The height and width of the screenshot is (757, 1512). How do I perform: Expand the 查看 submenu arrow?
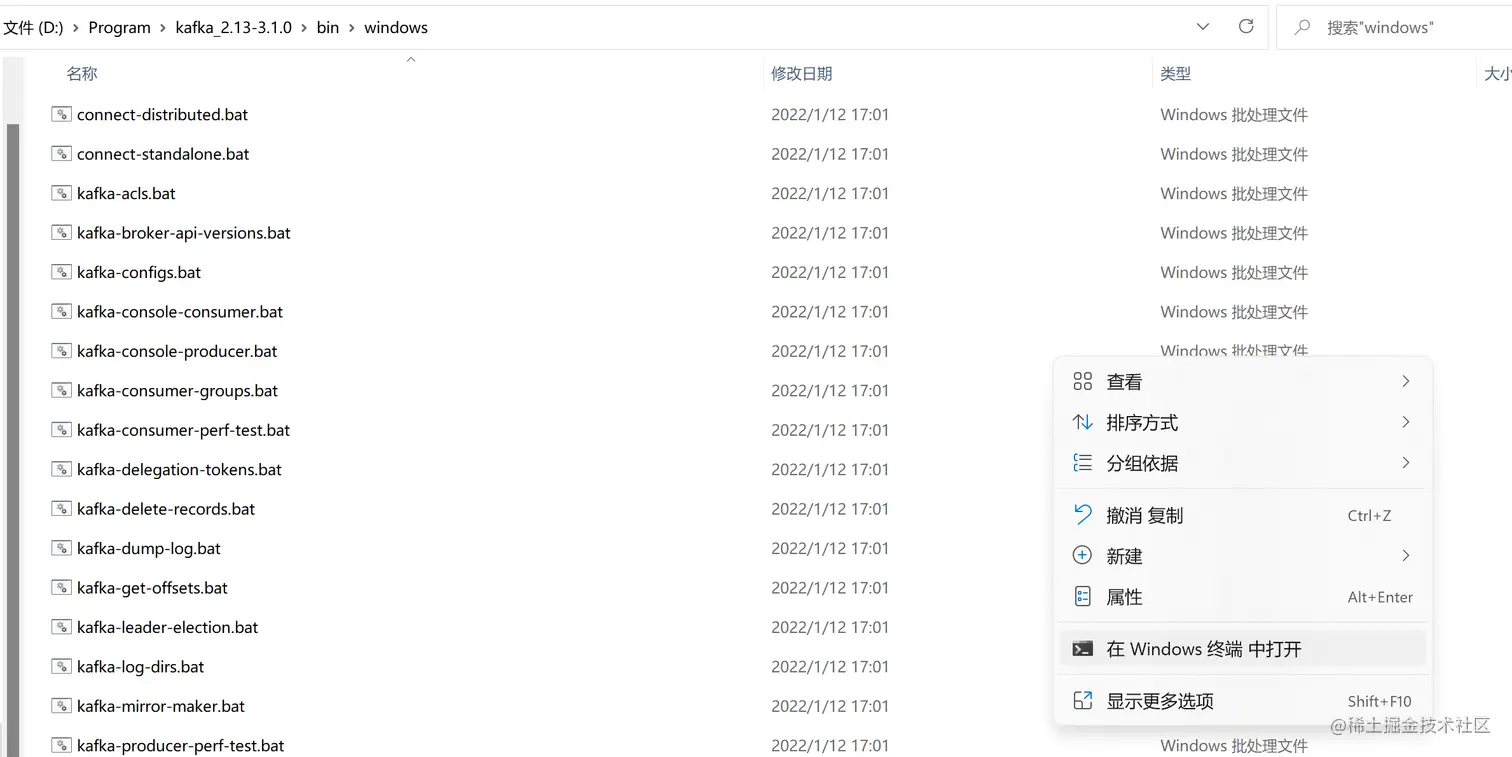pyautogui.click(x=1406, y=381)
